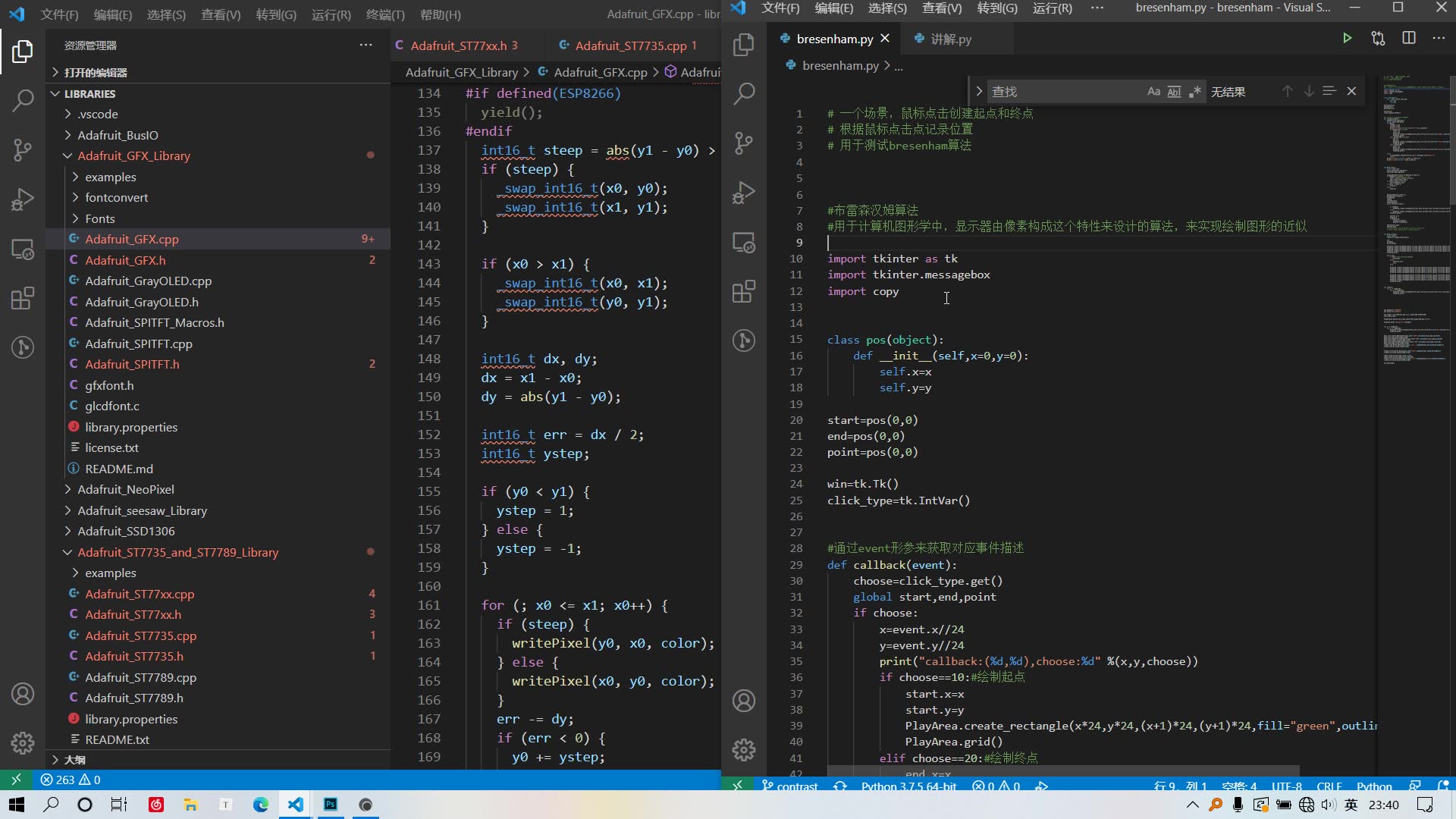The width and height of the screenshot is (1456, 819).
Task: Open Run and Debug in right window
Action: 744,193
